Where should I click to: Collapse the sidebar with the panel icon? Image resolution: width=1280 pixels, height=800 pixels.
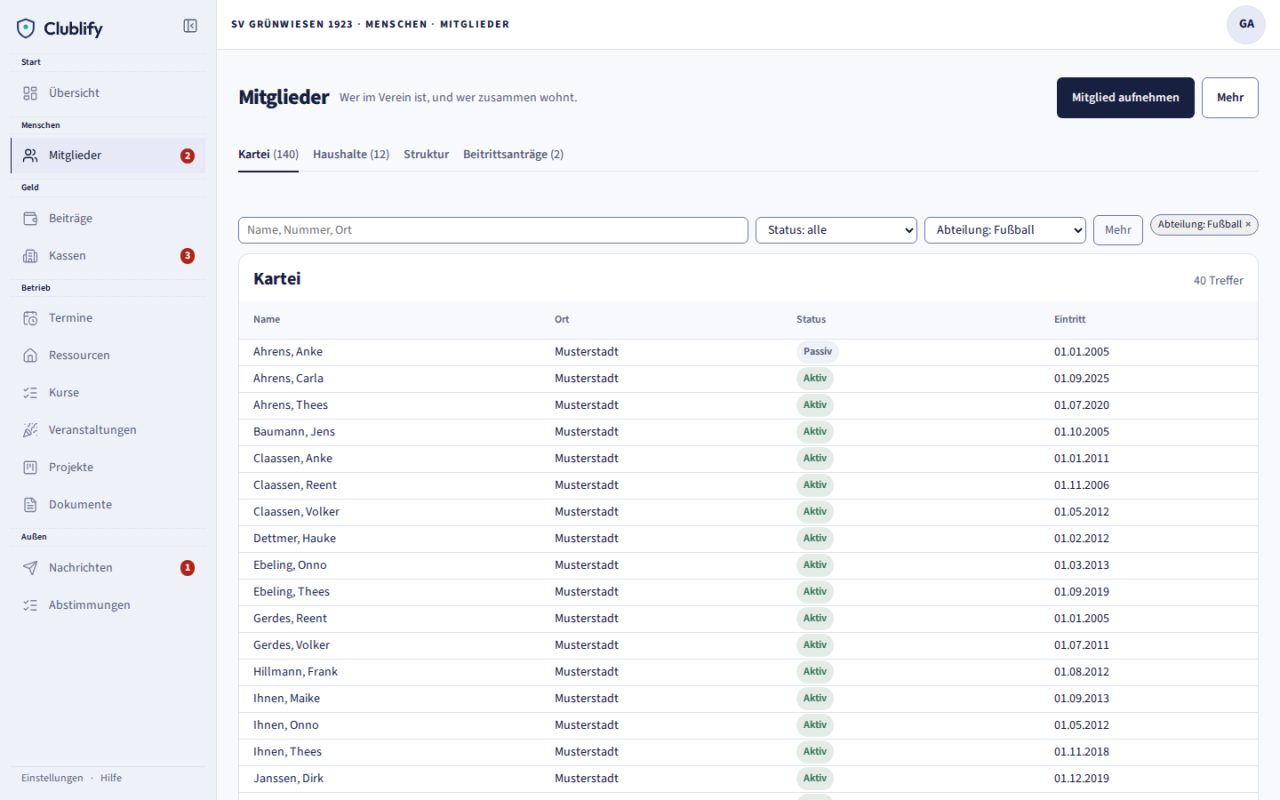190,26
